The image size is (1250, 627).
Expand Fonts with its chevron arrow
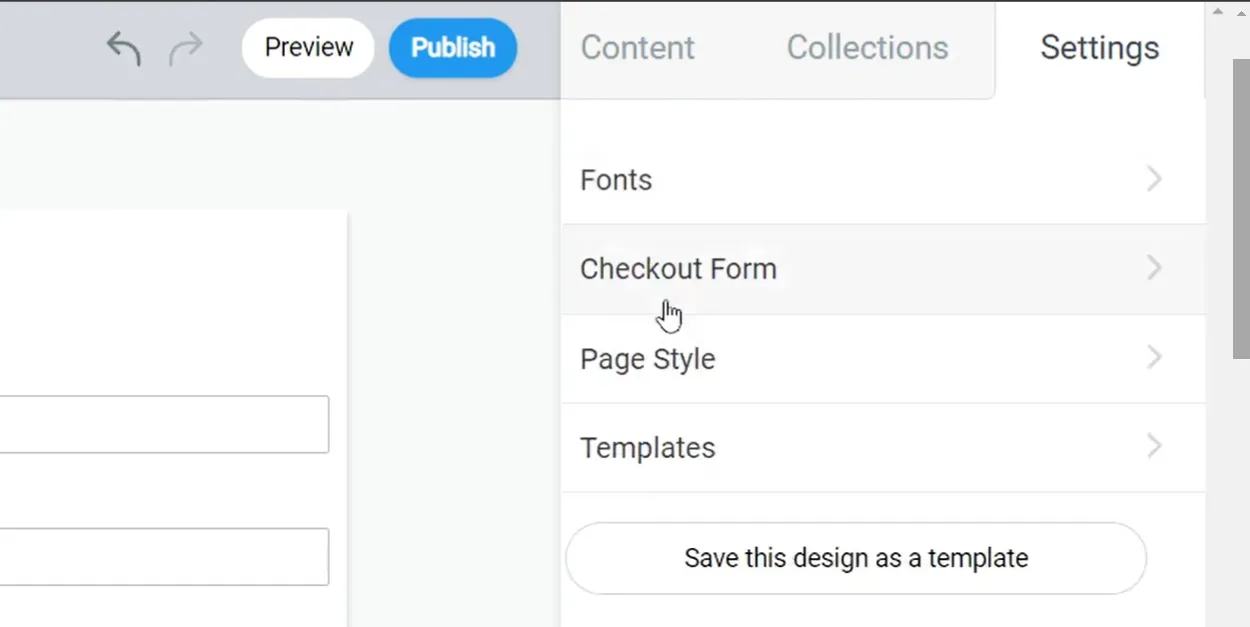click(1154, 179)
